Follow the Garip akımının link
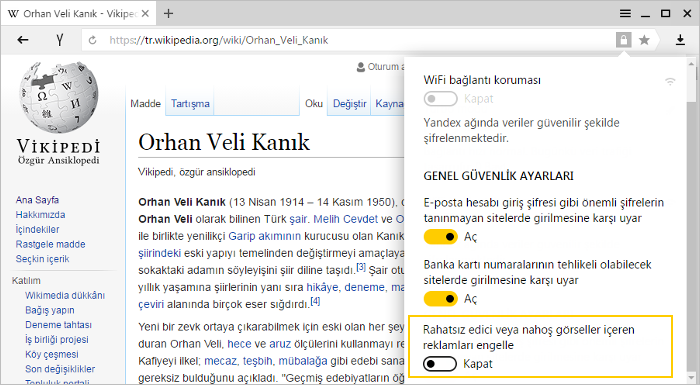The image size is (700, 385). point(265,235)
